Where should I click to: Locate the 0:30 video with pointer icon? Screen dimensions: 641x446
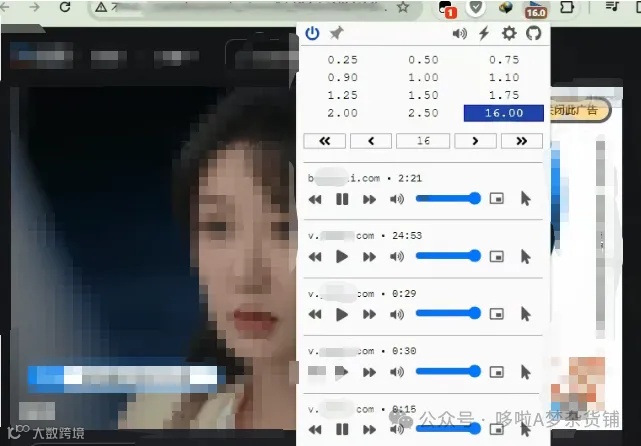(x=526, y=372)
